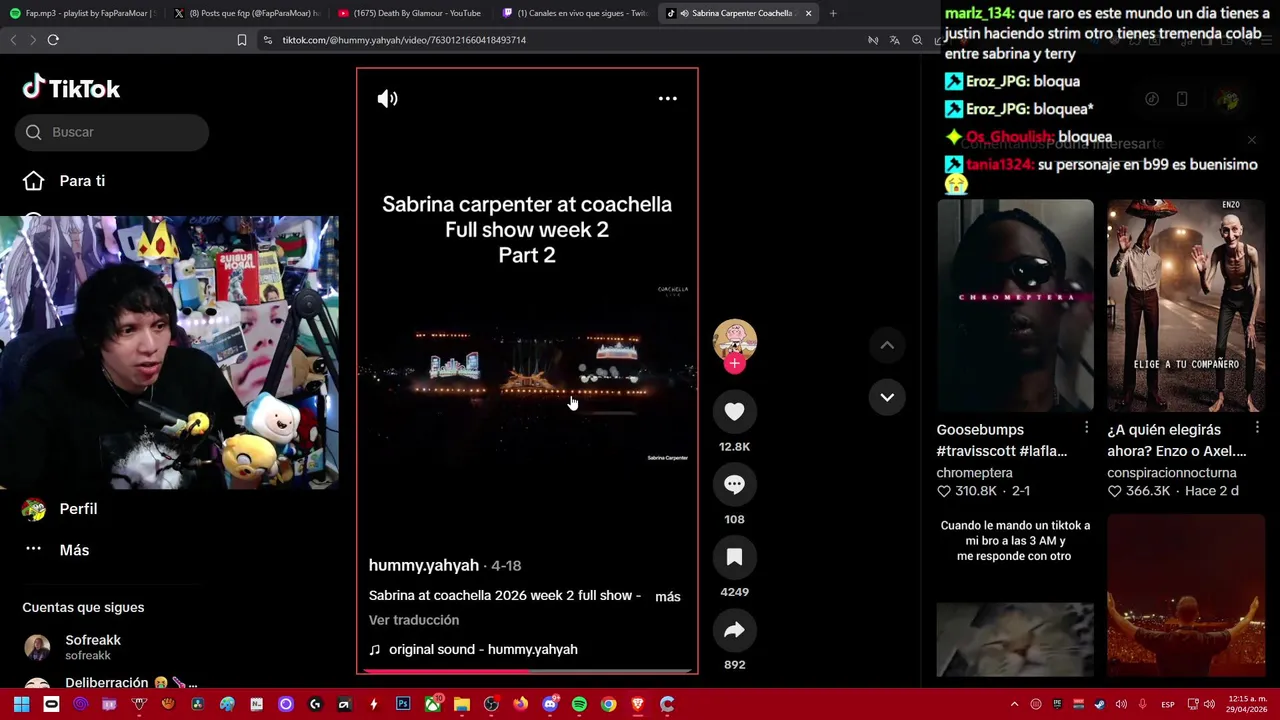Switch the ESP keyboard language indicator
This screenshot has width=1280, height=720.
1168,704
